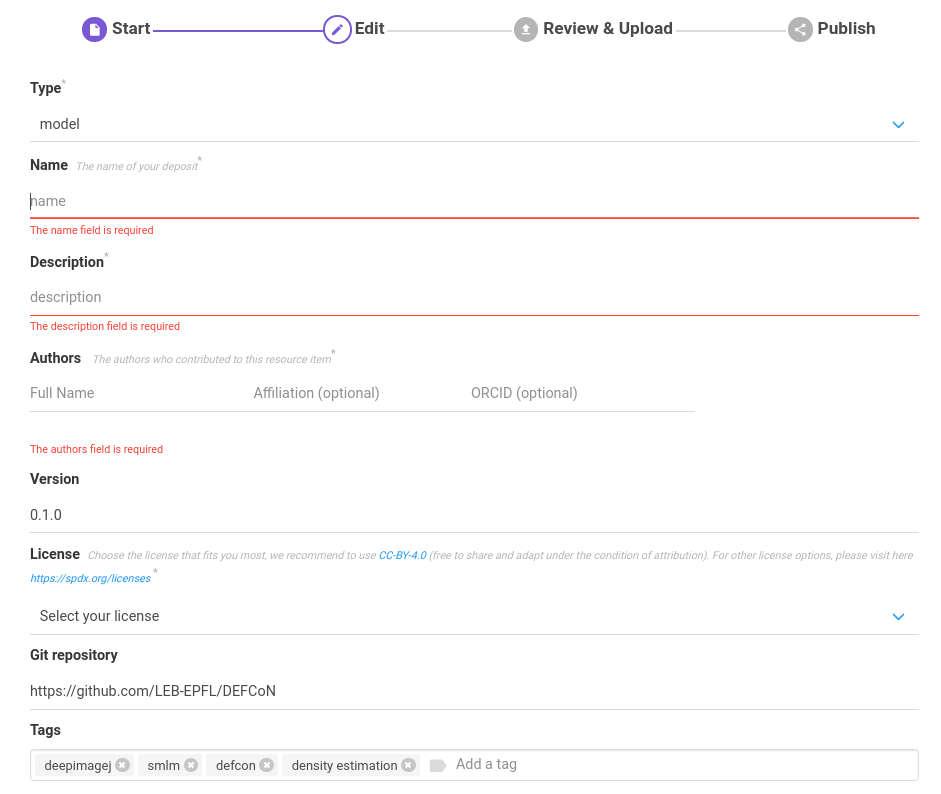The height and width of the screenshot is (794, 941).
Task: Click the Git repository URL field
Action: (x=474, y=691)
